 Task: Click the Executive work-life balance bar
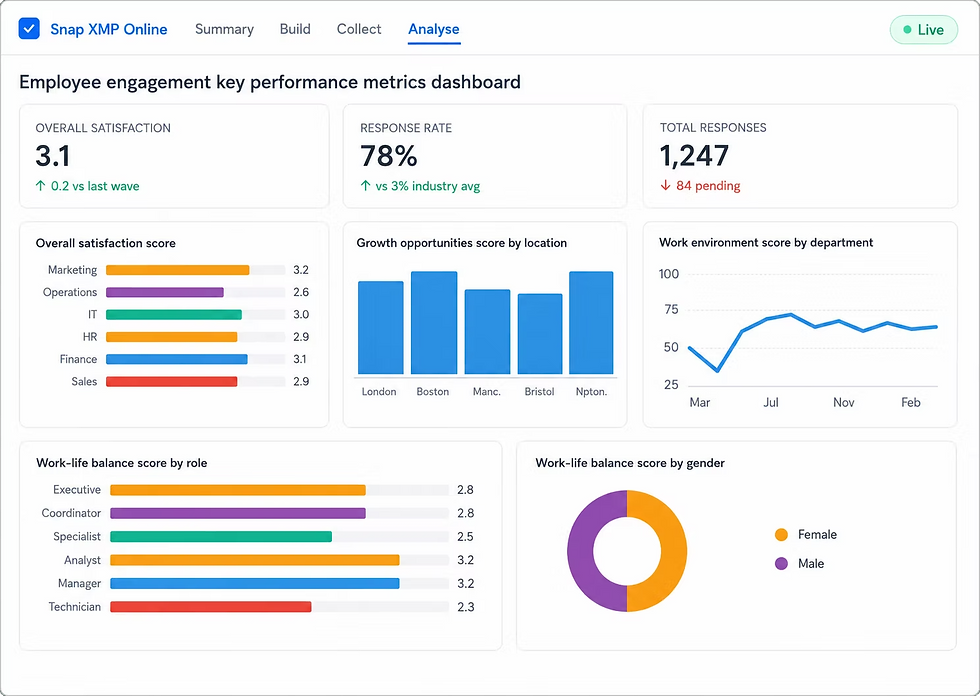[x=238, y=490]
